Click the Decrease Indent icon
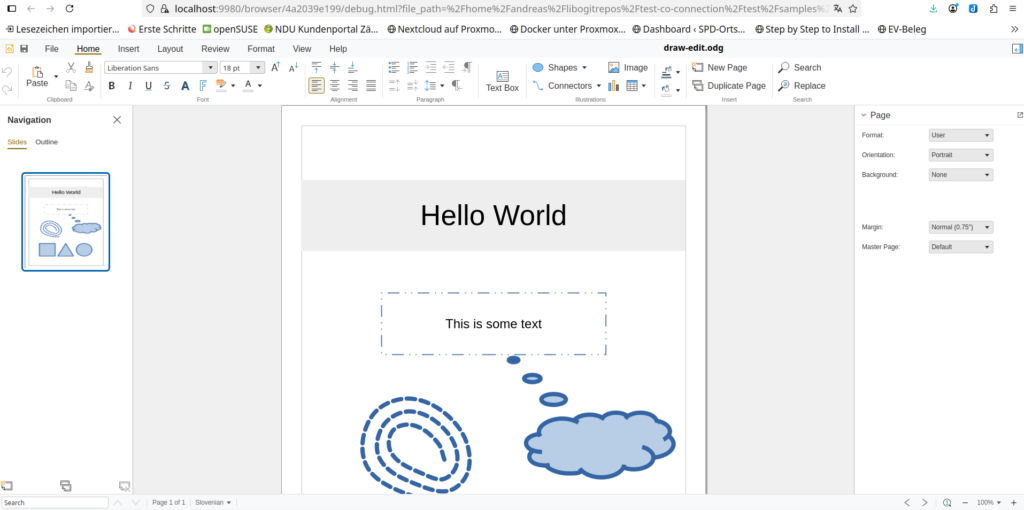Screen dimensions: 1024x510 [x=449, y=67]
